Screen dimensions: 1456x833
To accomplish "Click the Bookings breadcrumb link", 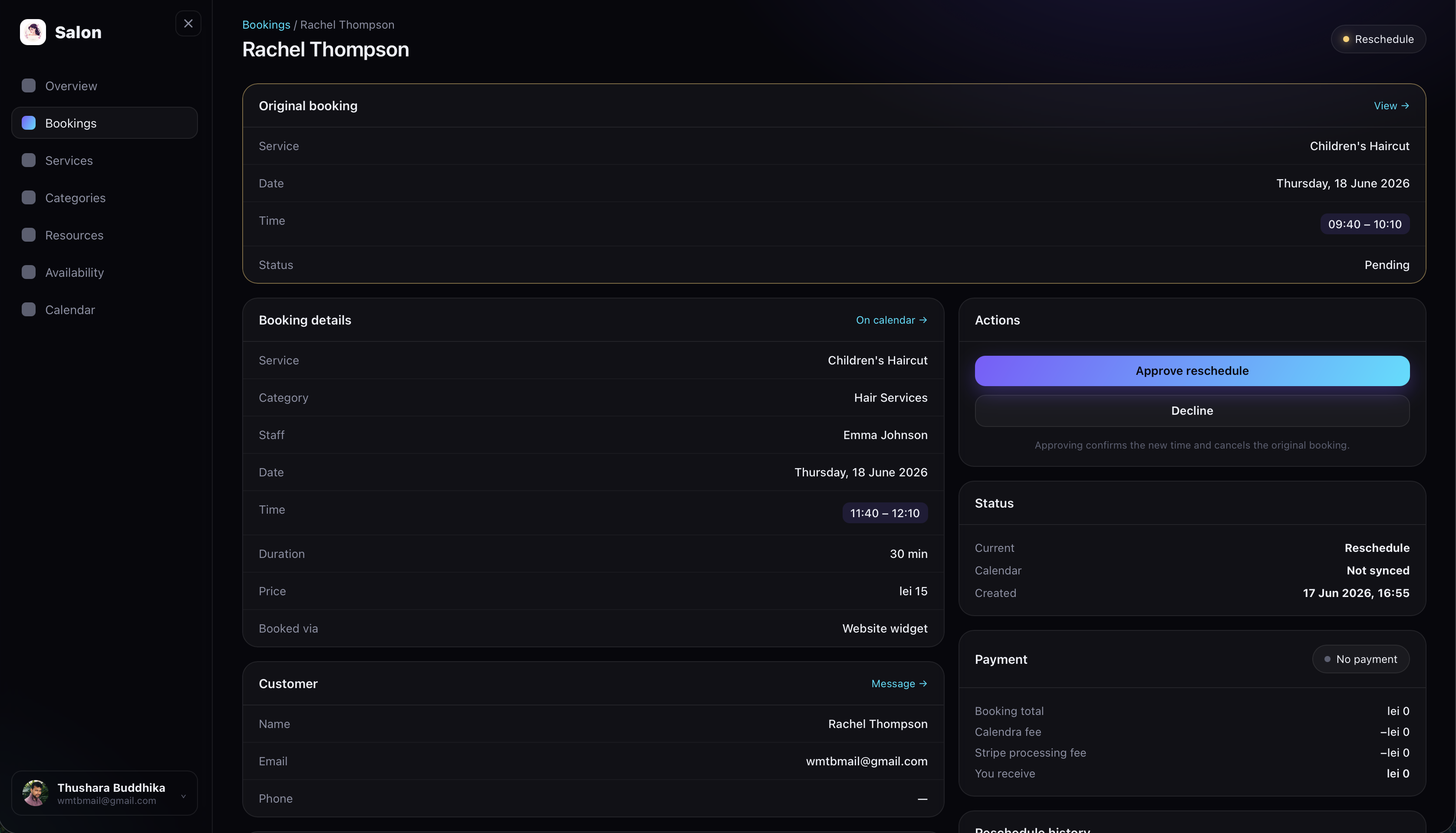I will click(266, 25).
